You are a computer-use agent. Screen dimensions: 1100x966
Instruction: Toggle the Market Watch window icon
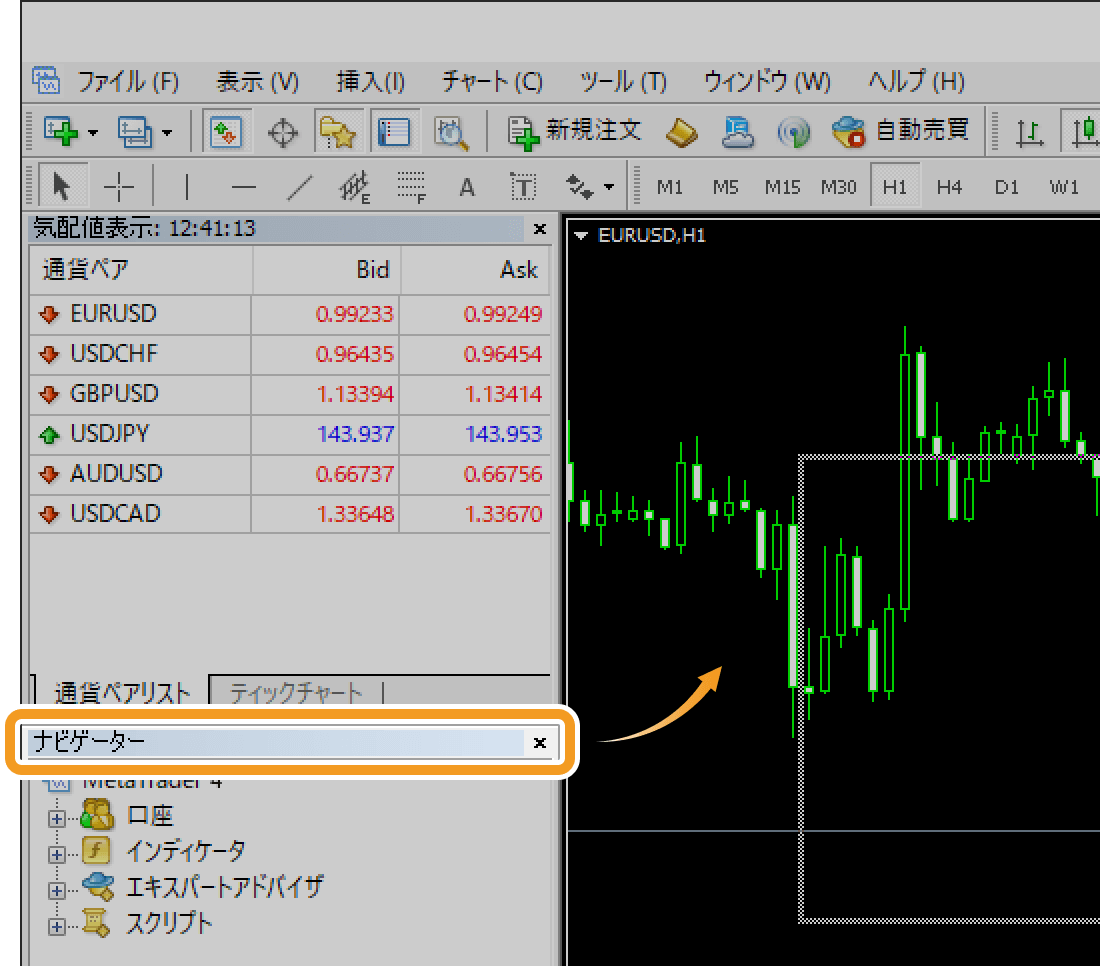click(x=226, y=131)
